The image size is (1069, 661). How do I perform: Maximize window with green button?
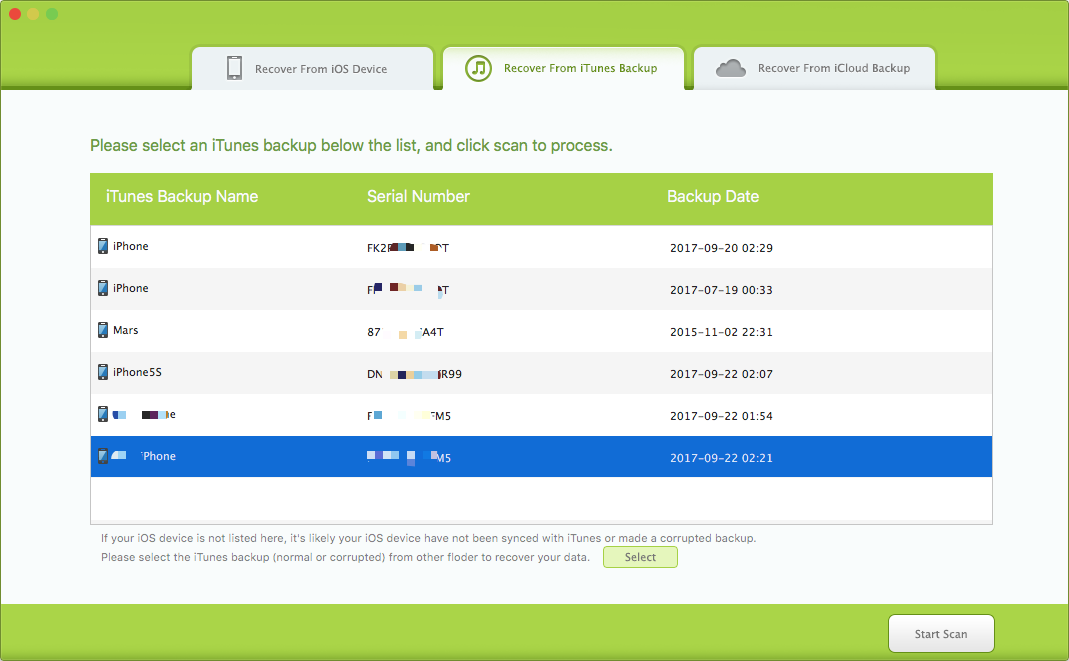coord(52,14)
